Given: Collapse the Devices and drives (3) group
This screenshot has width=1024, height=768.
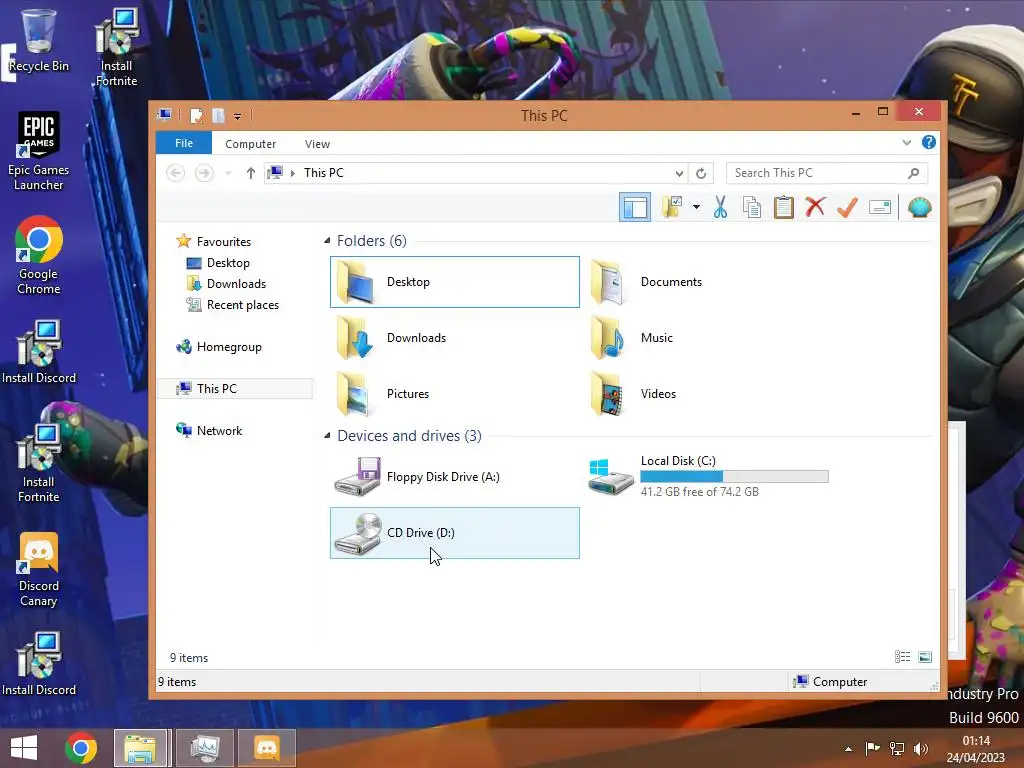Looking at the screenshot, I should point(327,436).
